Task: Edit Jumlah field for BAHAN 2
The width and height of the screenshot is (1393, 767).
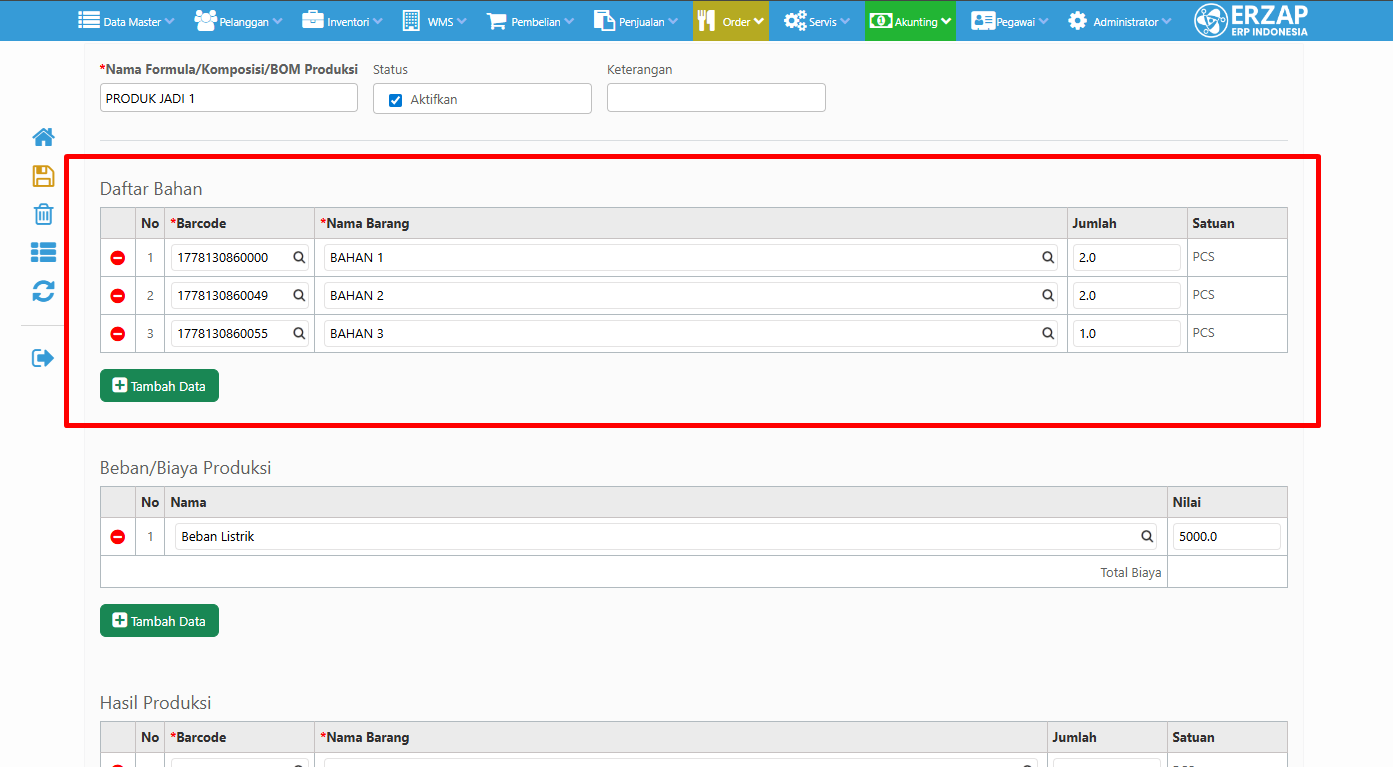Action: 1126,296
